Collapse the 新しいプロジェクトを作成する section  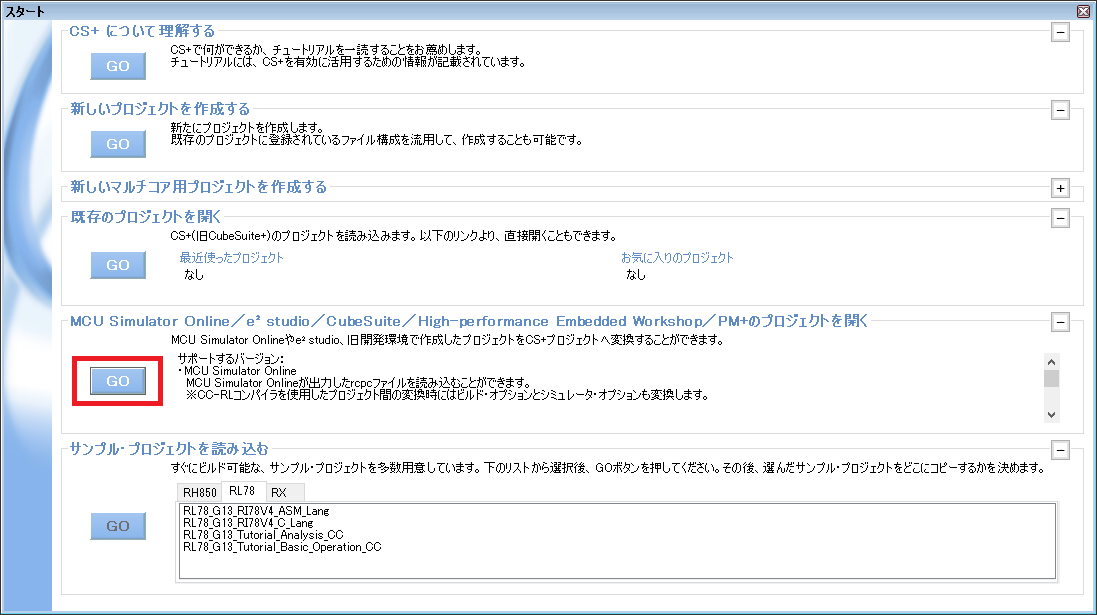click(x=1060, y=110)
